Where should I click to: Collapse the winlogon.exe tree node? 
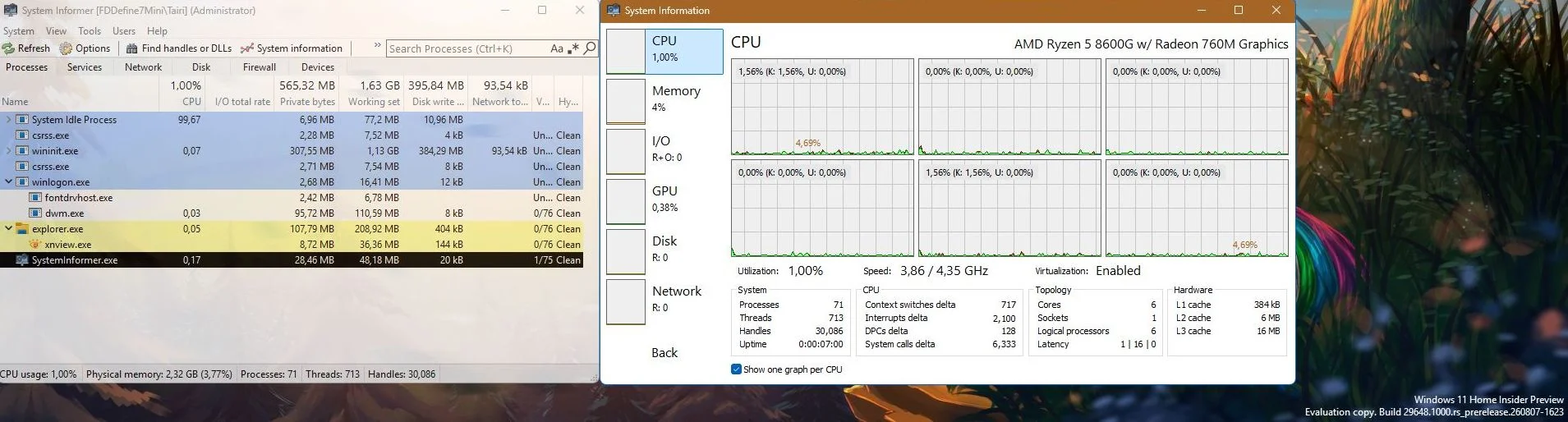coord(9,182)
